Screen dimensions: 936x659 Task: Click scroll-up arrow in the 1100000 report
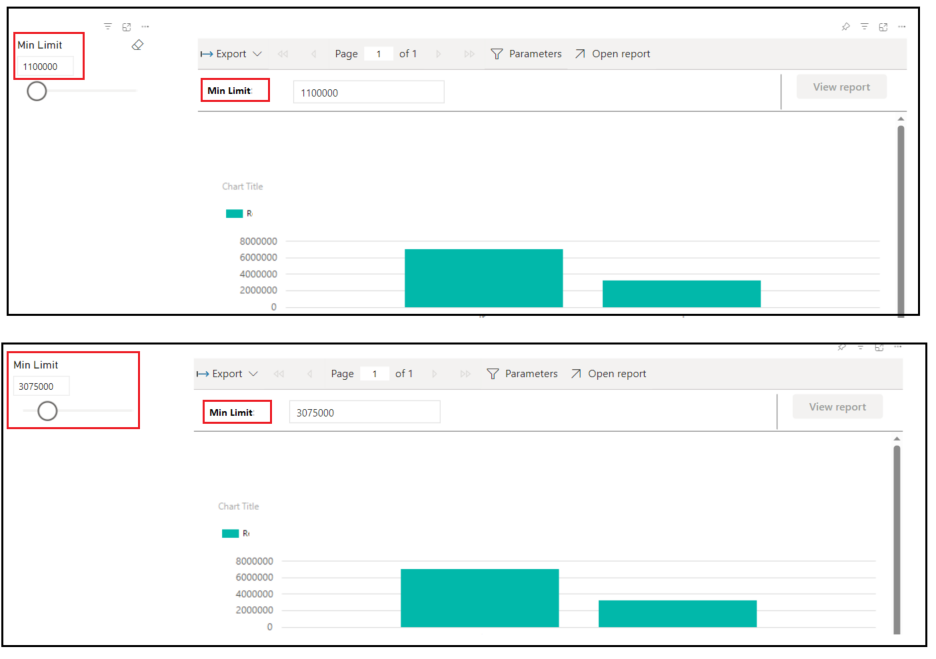click(901, 119)
